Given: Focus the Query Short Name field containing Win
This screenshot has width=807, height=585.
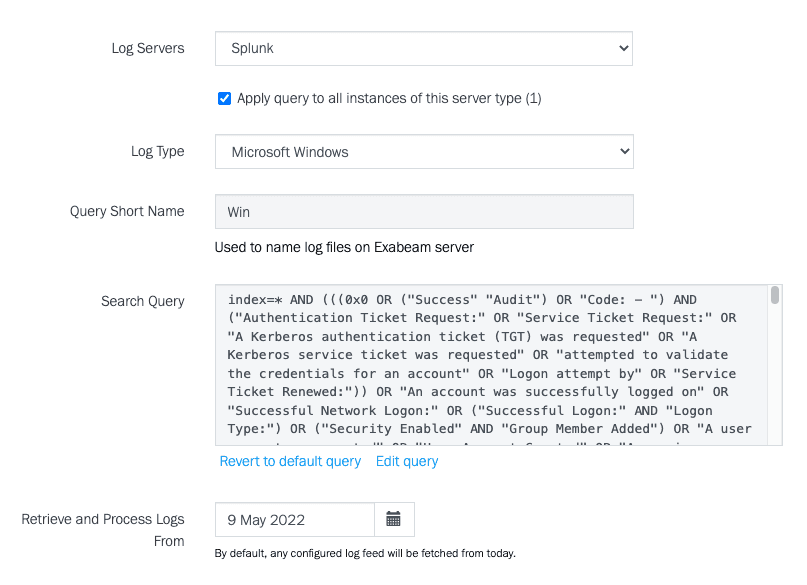Looking at the screenshot, I should pyautogui.click(x=423, y=212).
